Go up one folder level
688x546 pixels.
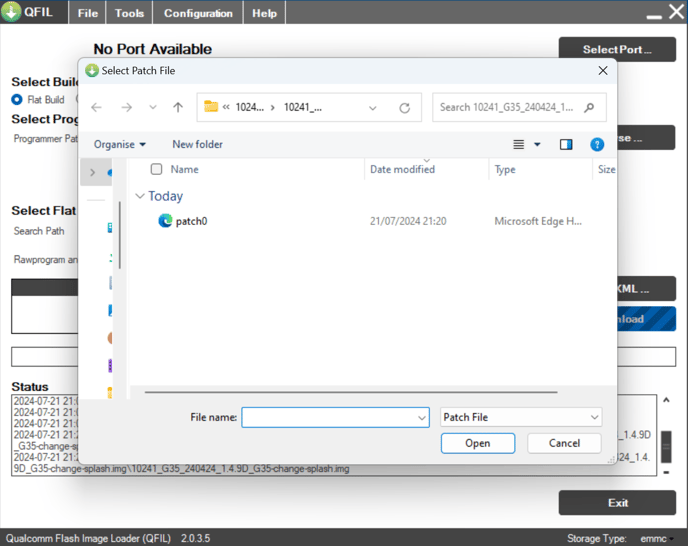pos(178,107)
